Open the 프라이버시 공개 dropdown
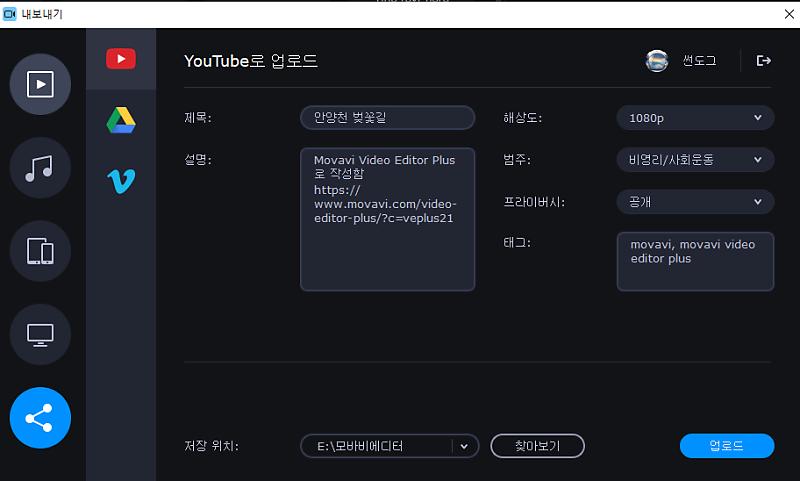Screen dimensions: 800x481 click(695, 201)
